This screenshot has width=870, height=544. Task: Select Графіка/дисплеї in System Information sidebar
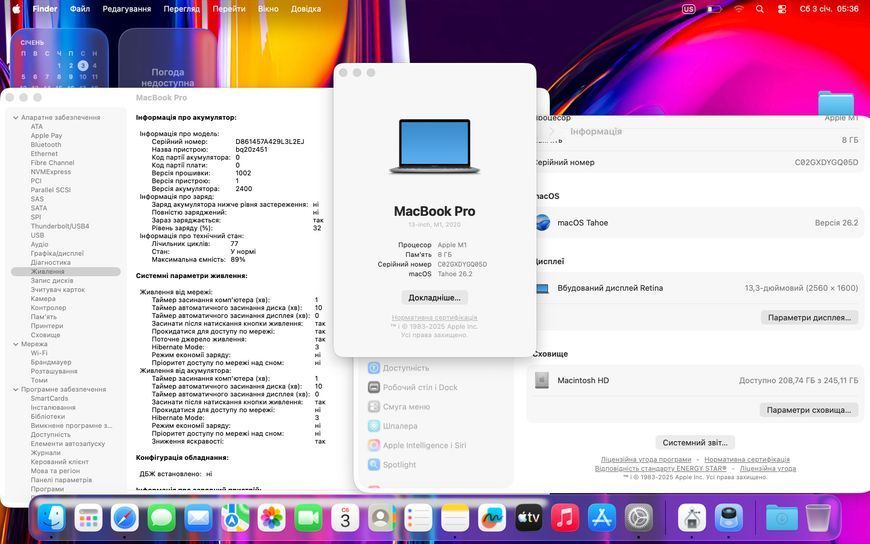pyautogui.click(x=57, y=253)
